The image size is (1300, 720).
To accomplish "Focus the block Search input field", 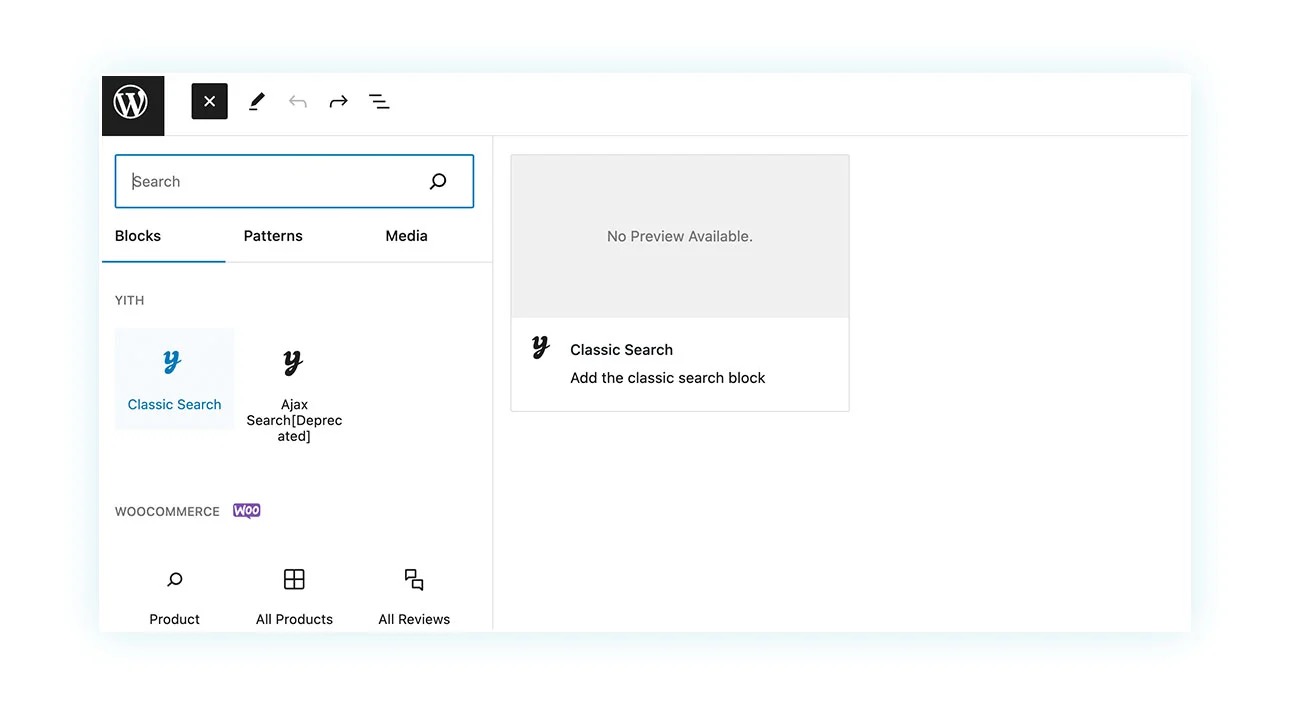I will (294, 181).
